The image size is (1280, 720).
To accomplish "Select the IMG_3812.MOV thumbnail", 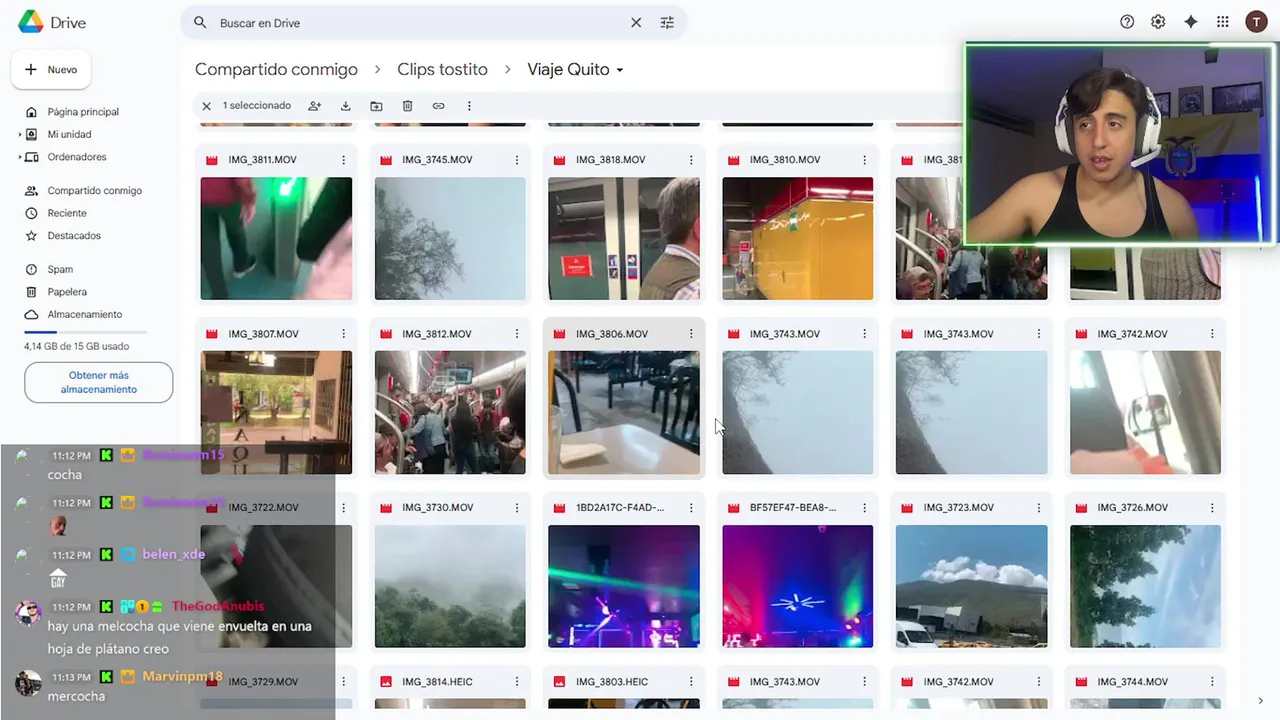I will pos(450,412).
